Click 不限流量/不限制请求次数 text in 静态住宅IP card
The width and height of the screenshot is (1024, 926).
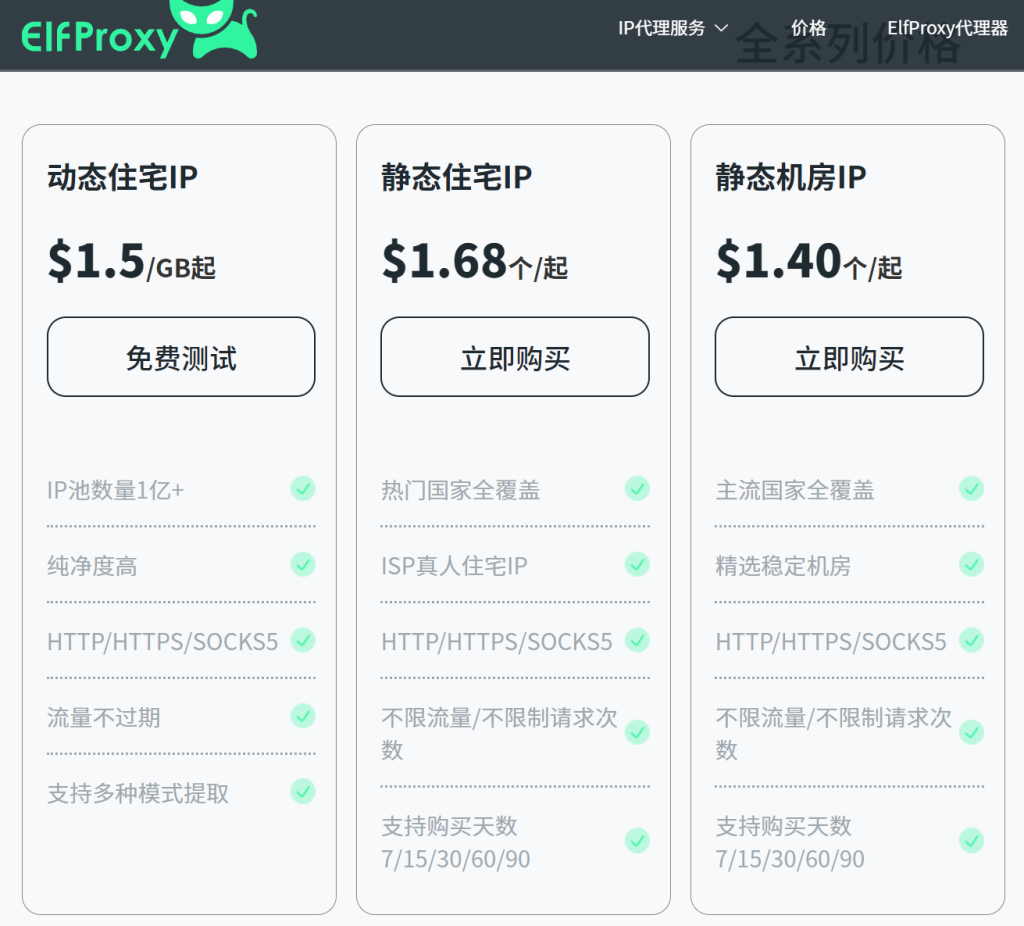click(500, 733)
